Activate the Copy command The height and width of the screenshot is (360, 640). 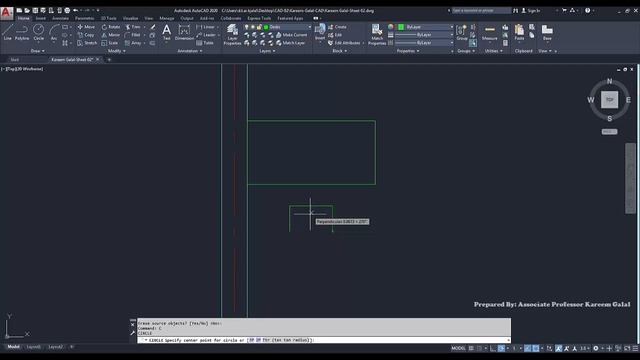pyautogui.click(x=86, y=35)
